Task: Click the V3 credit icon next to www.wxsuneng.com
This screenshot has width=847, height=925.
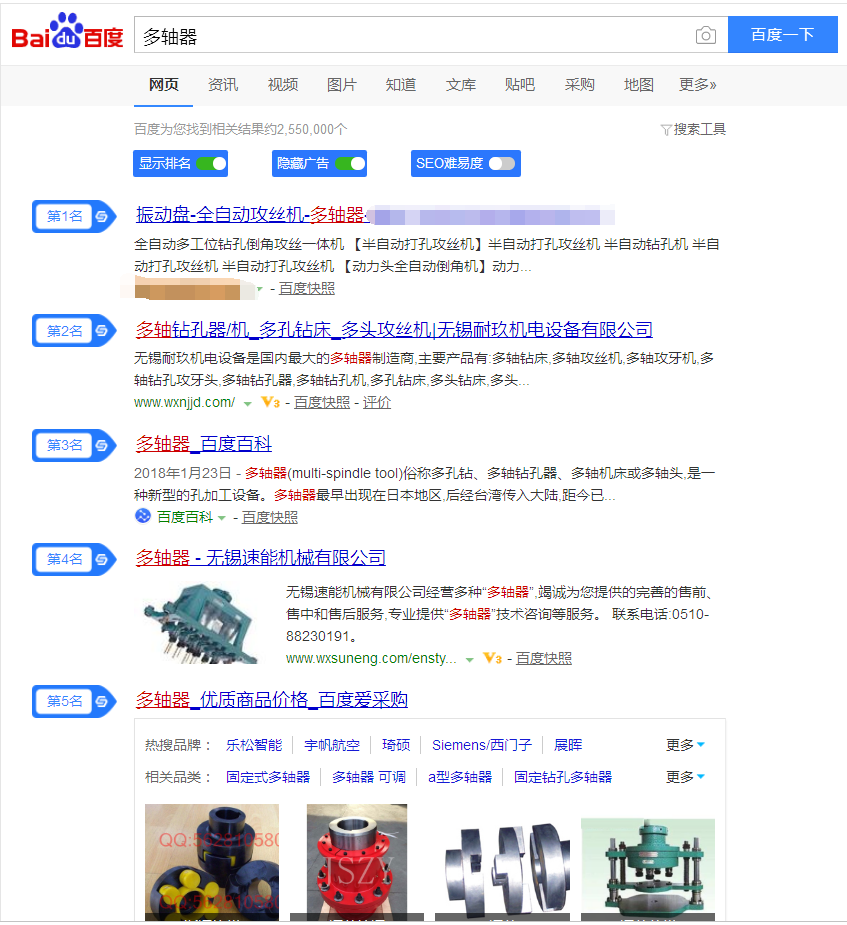Action: [x=493, y=658]
